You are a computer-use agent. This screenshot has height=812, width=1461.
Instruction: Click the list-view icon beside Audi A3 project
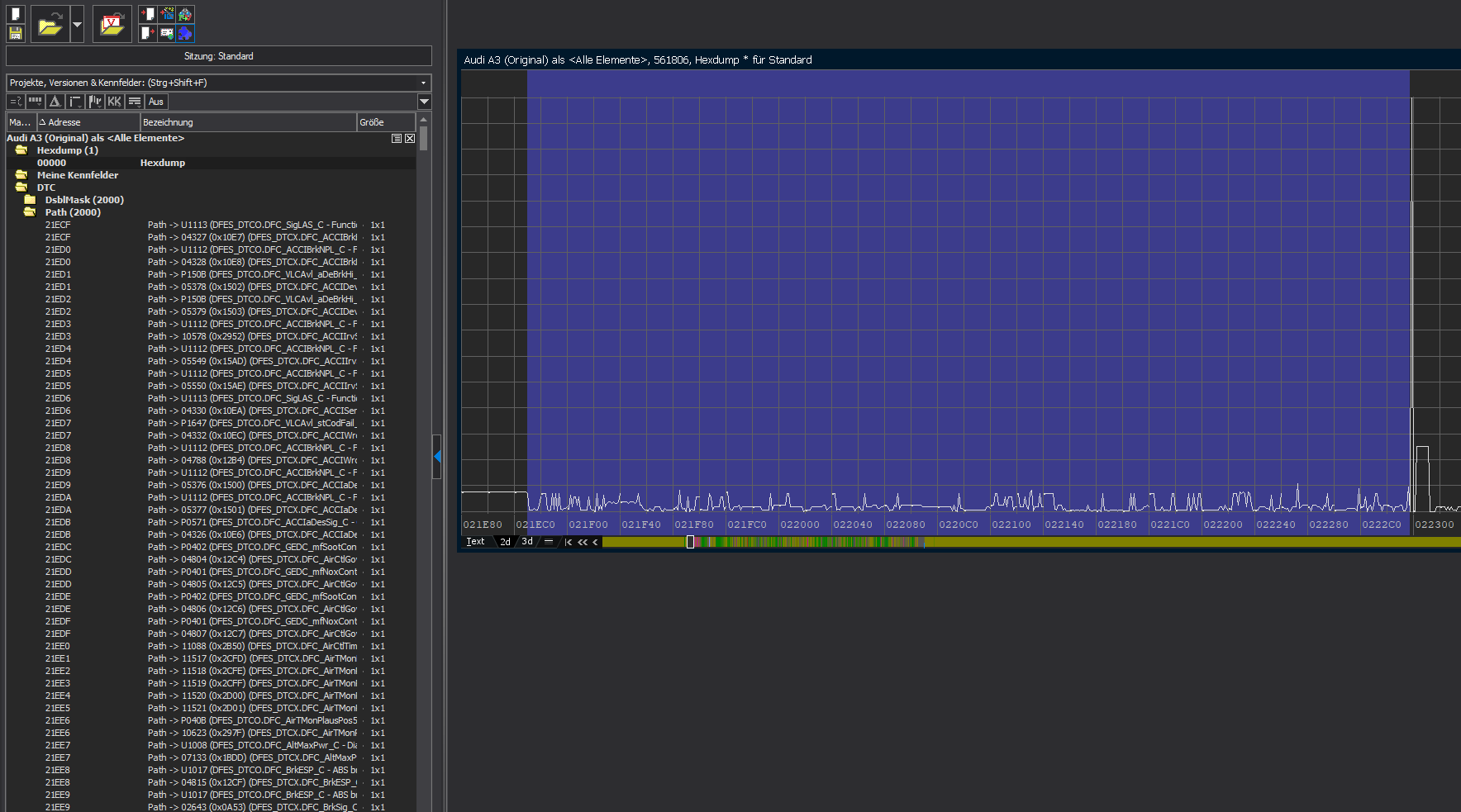(x=397, y=139)
